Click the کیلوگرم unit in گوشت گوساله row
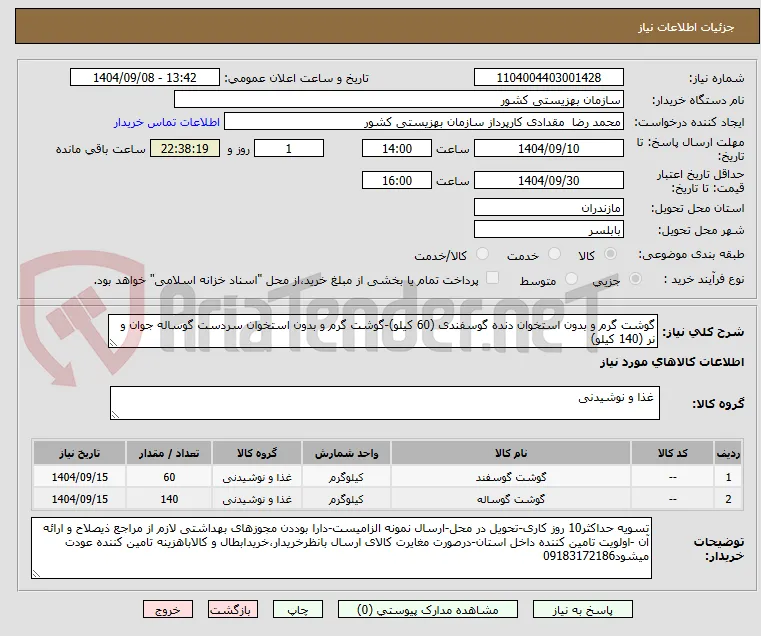761x636 pixels. pyautogui.click(x=346, y=499)
